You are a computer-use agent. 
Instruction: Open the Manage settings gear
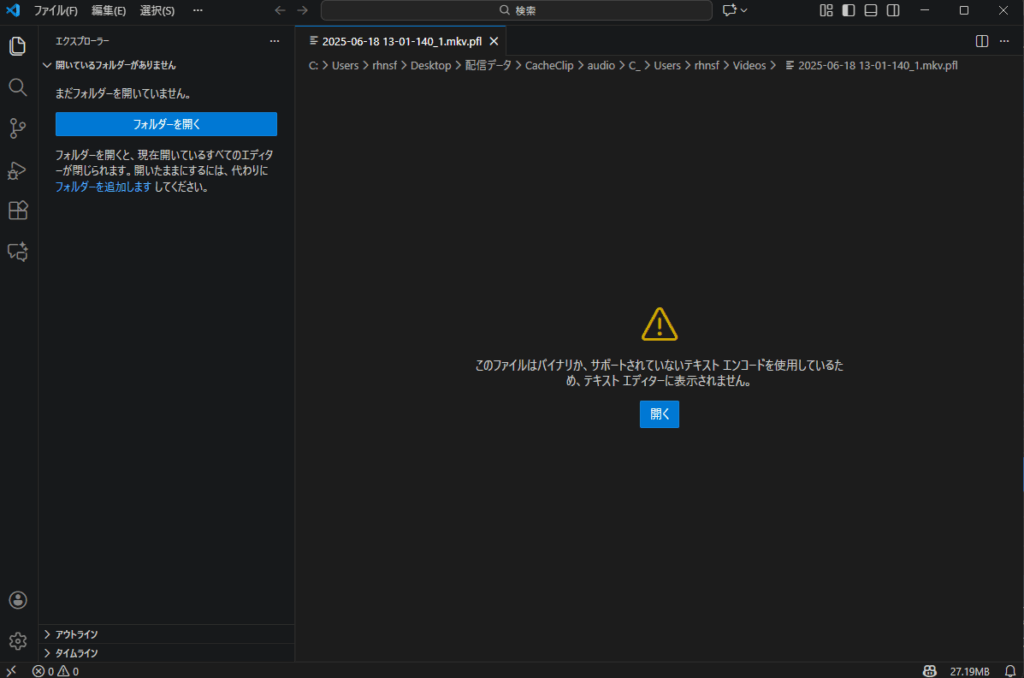tap(17, 641)
